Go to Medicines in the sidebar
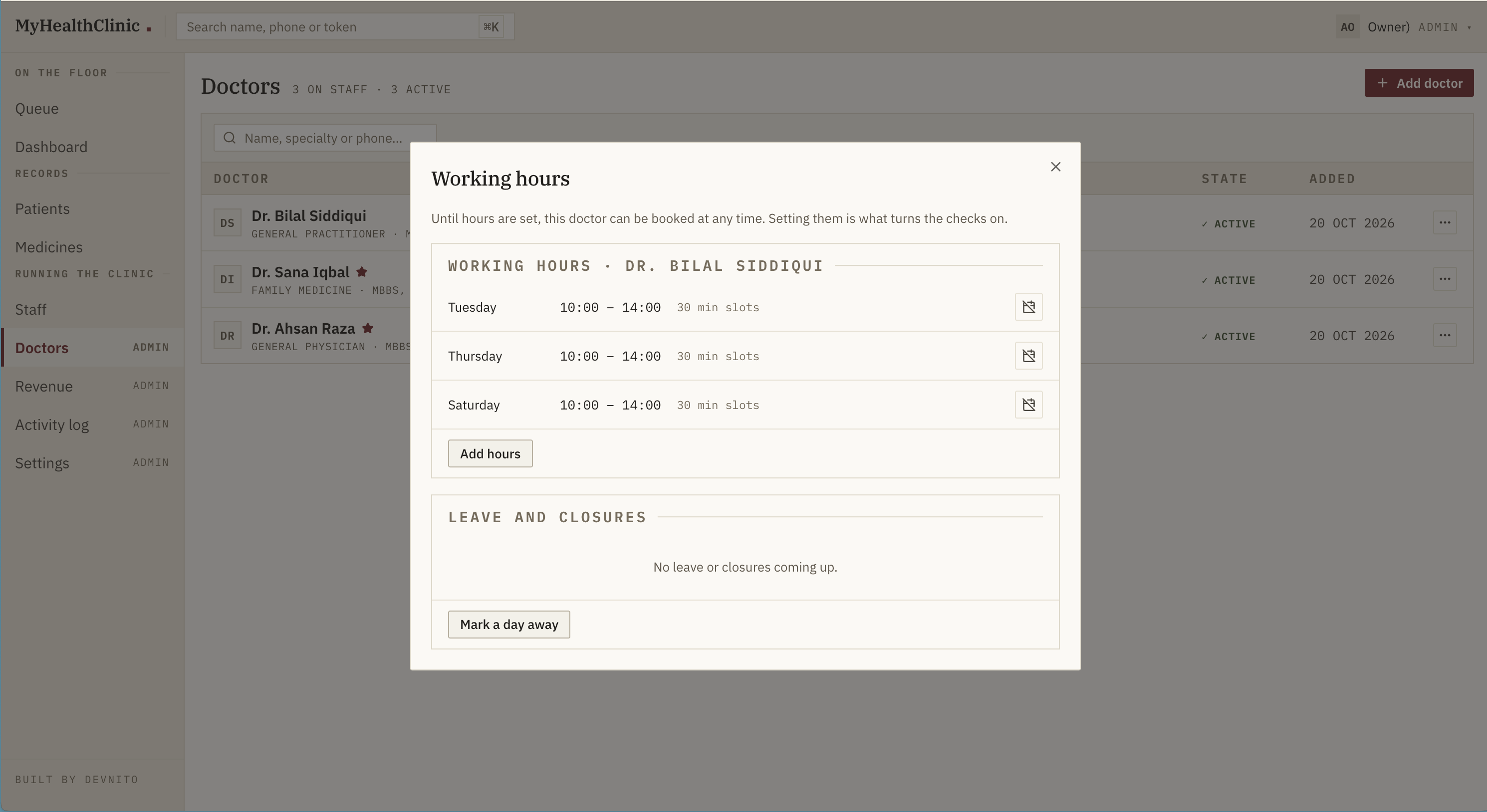This screenshot has width=1487, height=812. 92,247
